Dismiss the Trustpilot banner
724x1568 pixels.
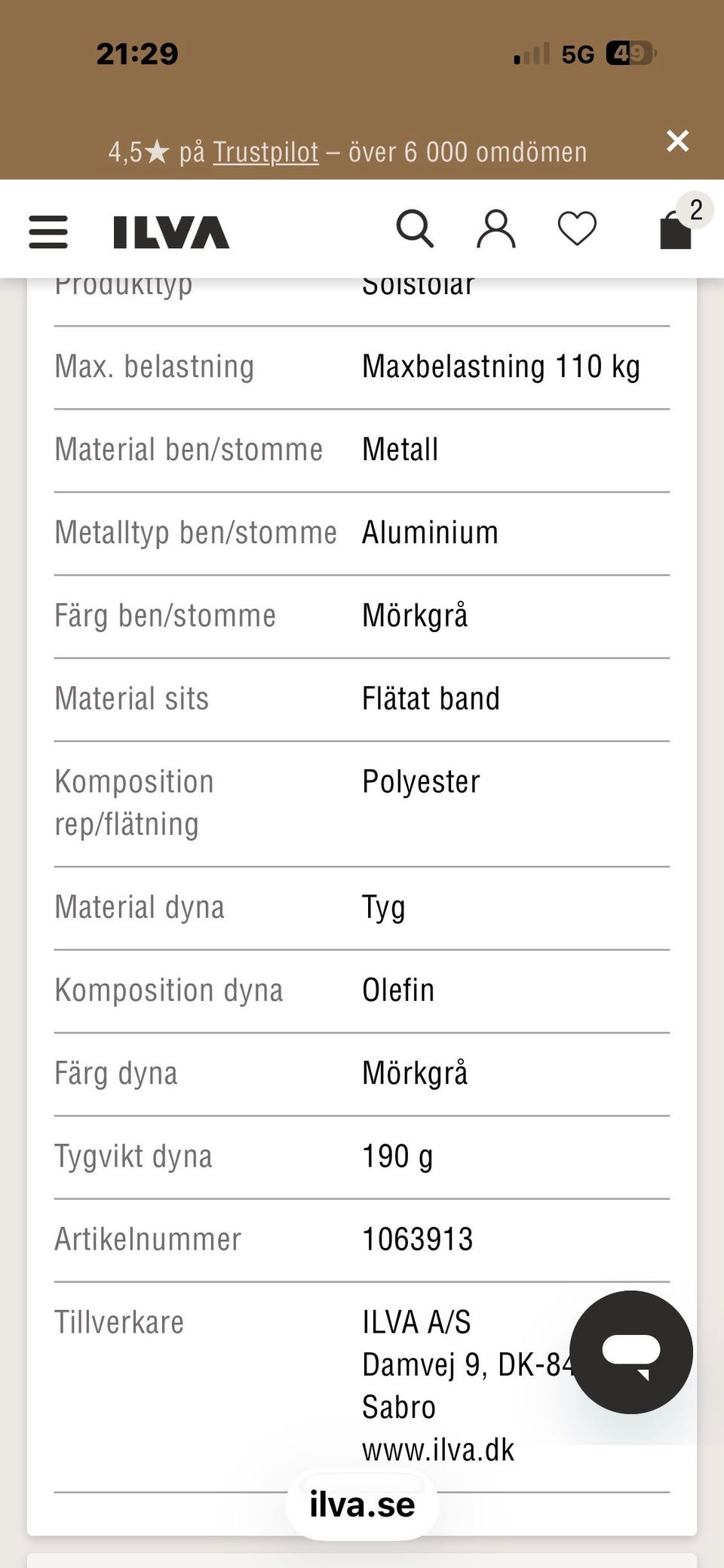tap(677, 140)
